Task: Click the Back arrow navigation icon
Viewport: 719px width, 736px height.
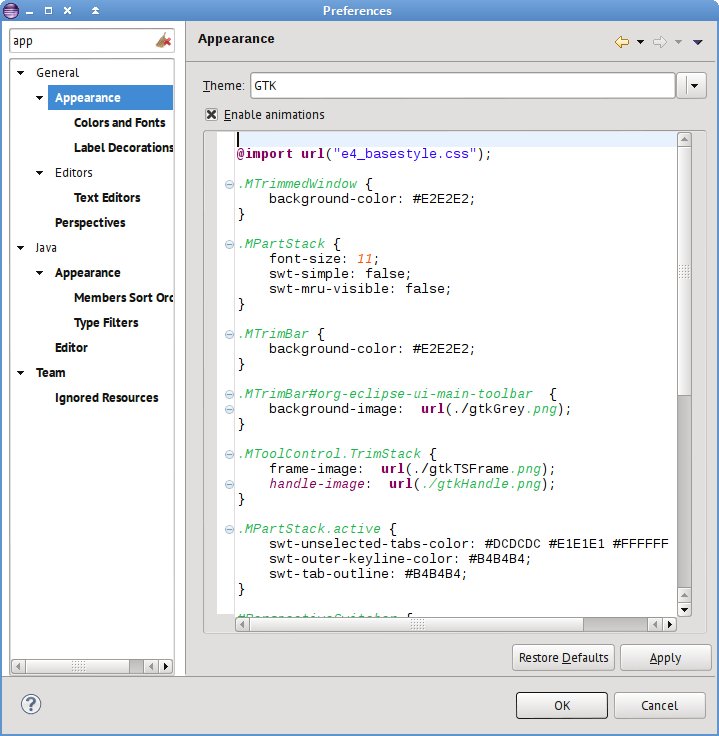Action: 622,42
